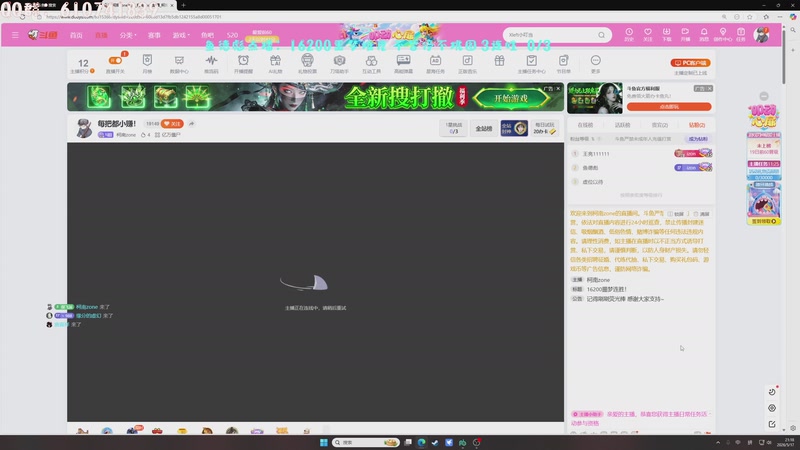800x450 pixels.
Task: Open Microsoft Edge from the taskbar
Action: (421, 442)
